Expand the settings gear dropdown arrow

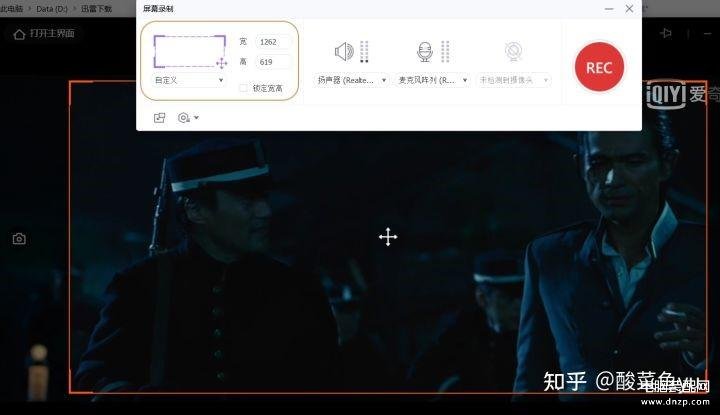(x=197, y=118)
